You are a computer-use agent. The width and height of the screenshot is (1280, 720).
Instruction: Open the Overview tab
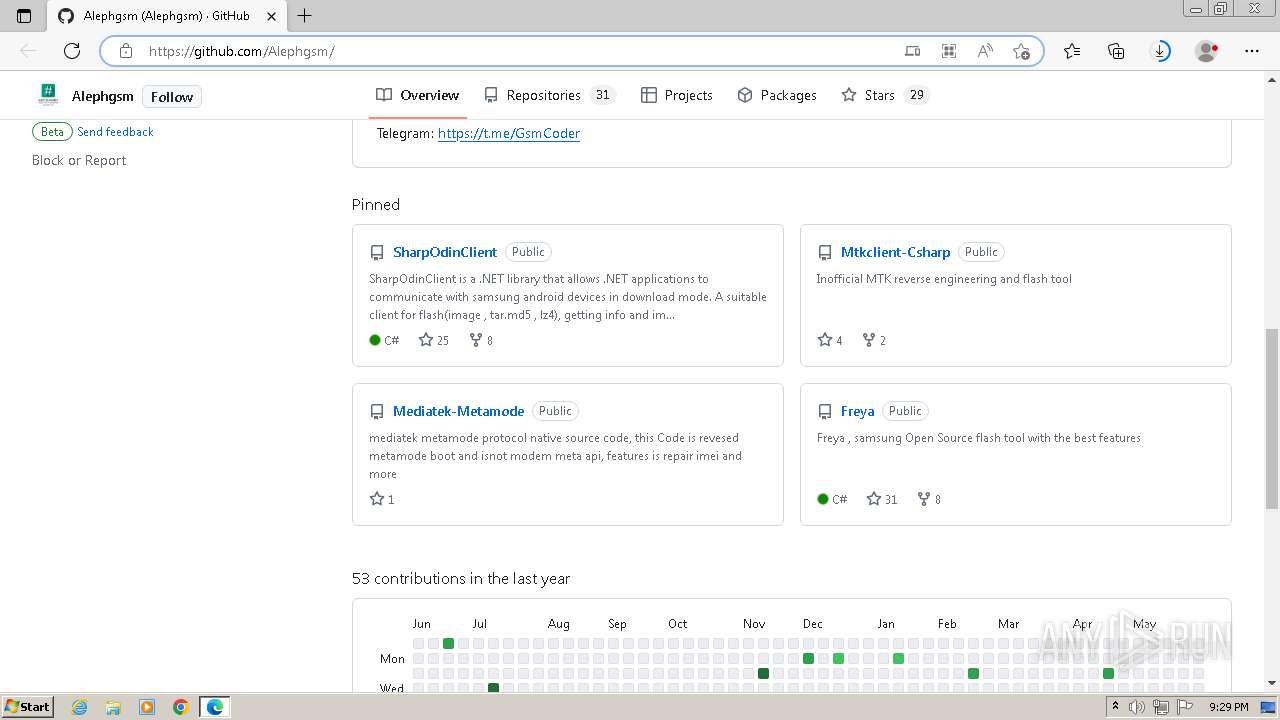418,95
